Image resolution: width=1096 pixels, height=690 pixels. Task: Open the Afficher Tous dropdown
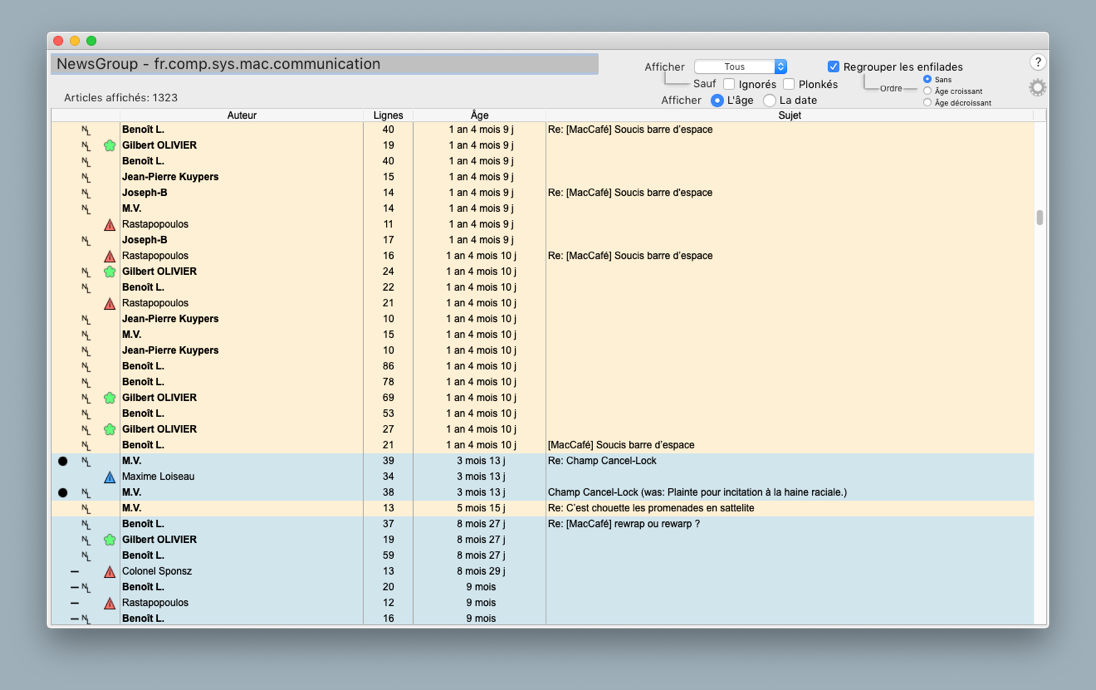pos(740,67)
